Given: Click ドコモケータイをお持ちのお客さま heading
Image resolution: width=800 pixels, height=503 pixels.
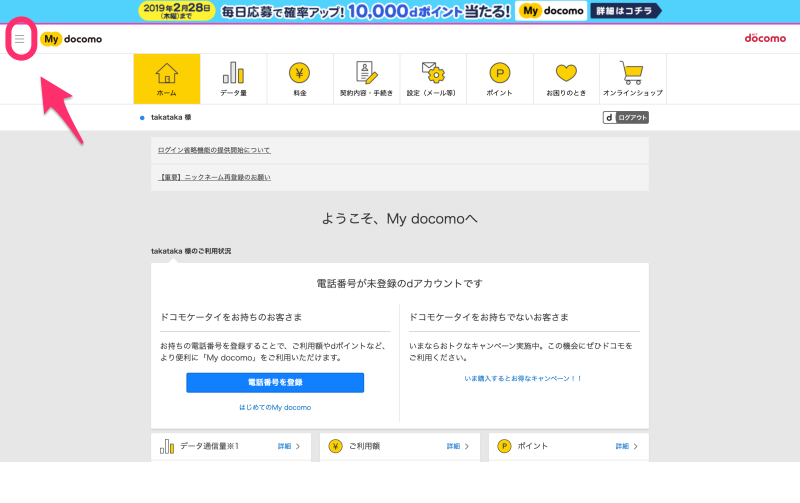Looking at the screenshot, I should click(x=231, y=317).
